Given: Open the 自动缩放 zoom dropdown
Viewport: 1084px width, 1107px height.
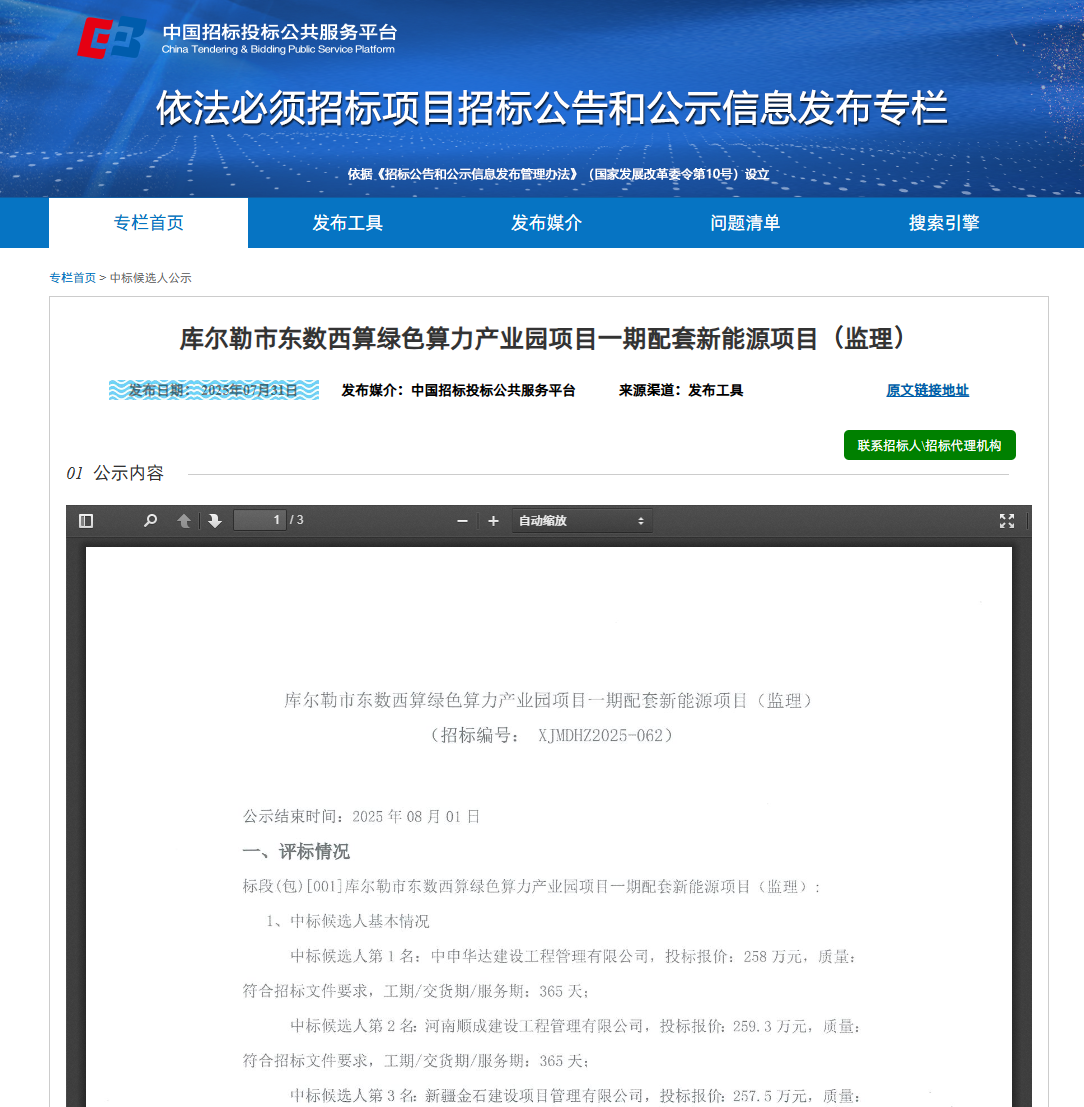Looking at the screenshot, I should (x=582, y=521).
